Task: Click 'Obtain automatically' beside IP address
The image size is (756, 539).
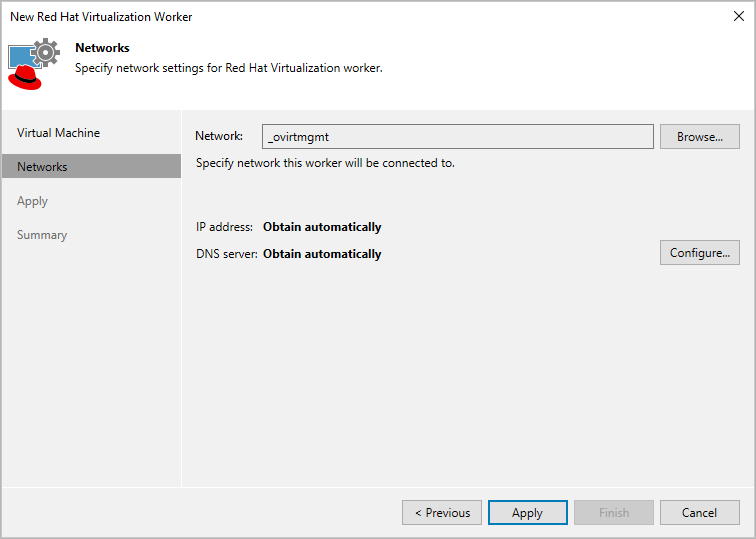Action: tap(322, 227)
